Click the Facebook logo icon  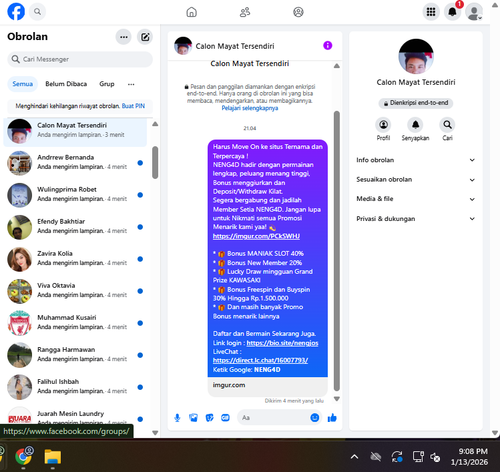[16, 12]
